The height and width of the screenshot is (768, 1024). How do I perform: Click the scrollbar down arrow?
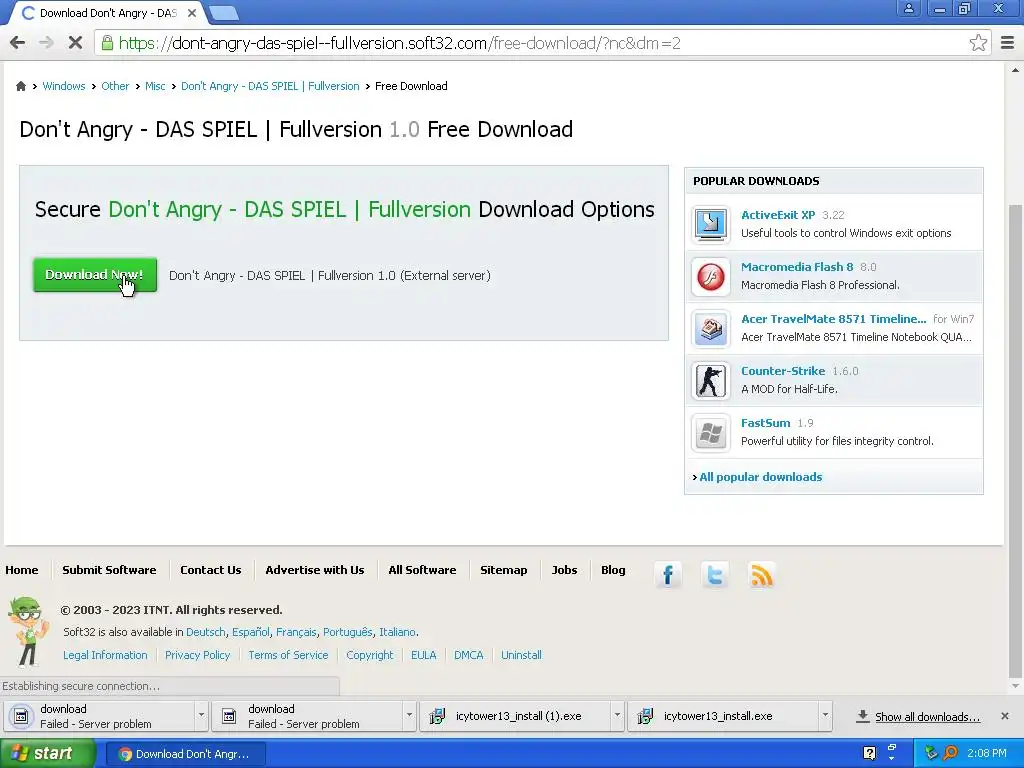[1015, 686]
